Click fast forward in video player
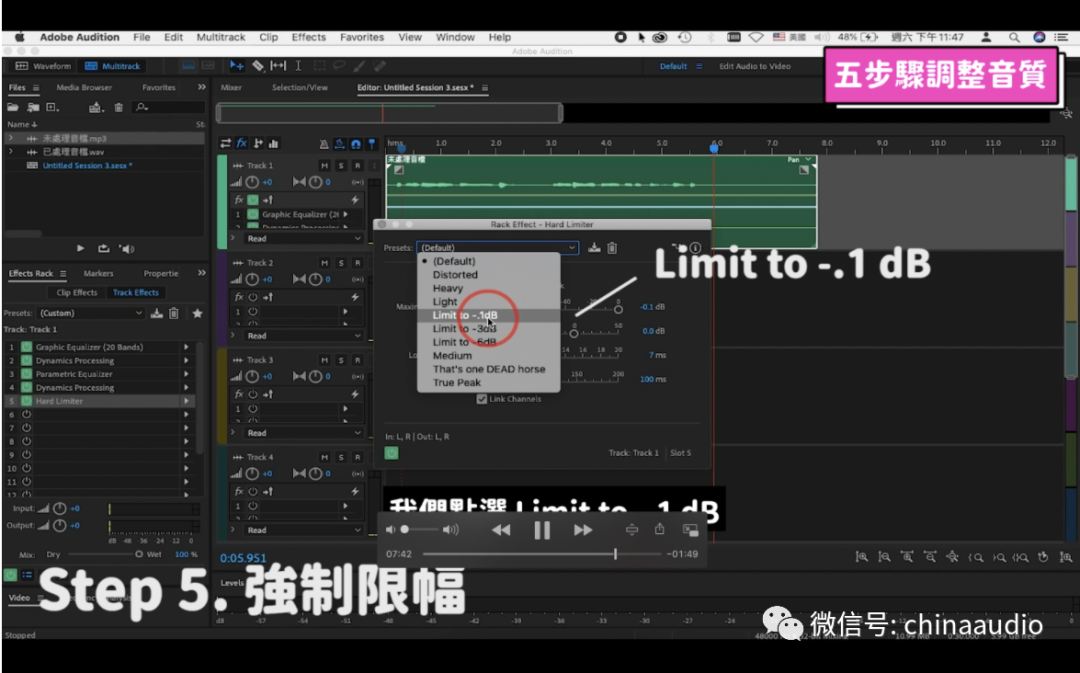This screenshot has height=673, width=1080. coord(583,530)
